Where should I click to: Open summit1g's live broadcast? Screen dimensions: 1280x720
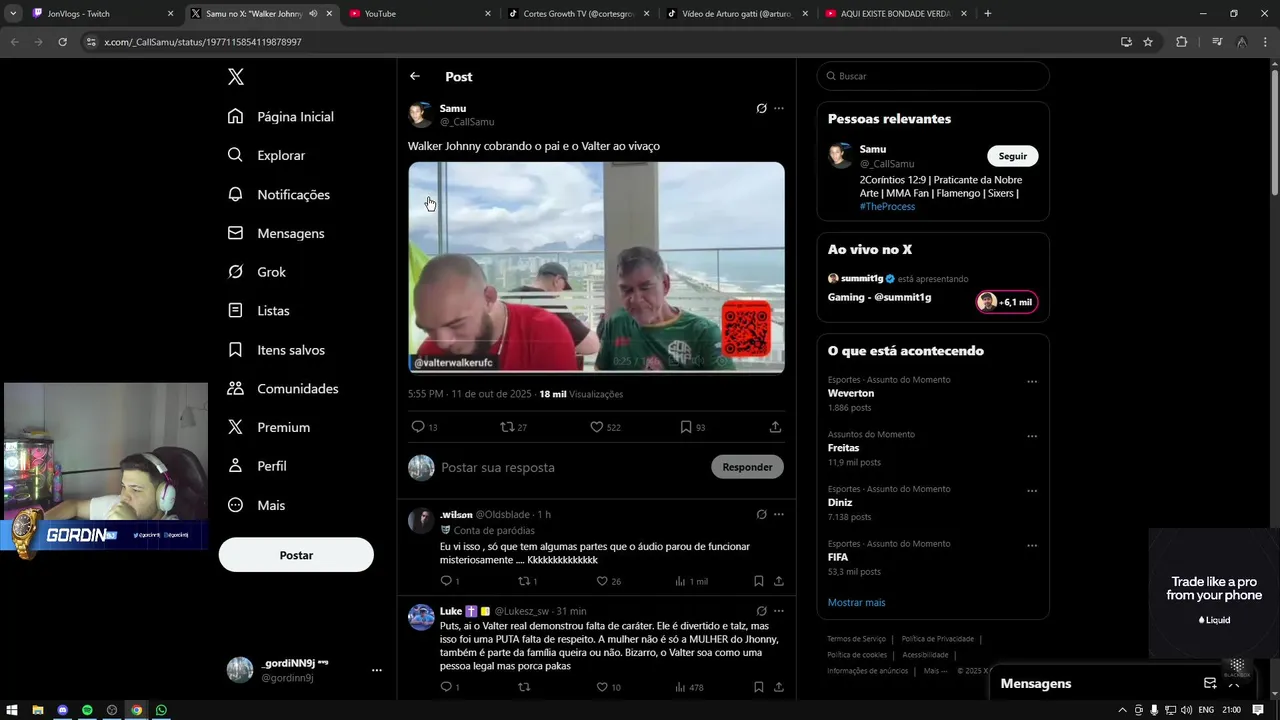[933, 290]
